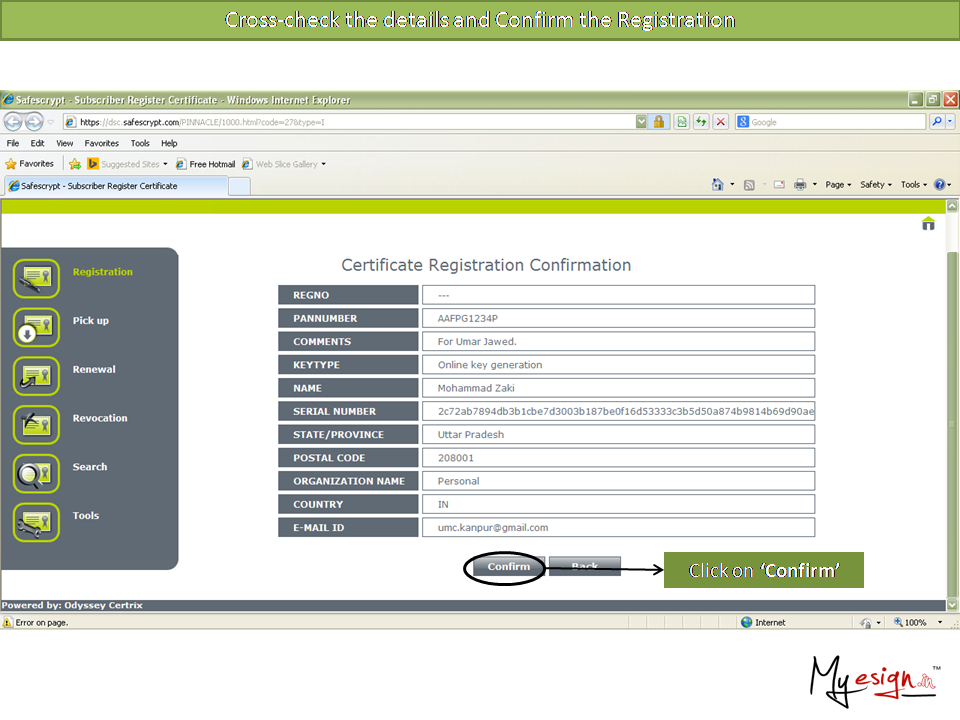The width and height of the screenshot is (960, 720).
Task: Click the Search magnifier icon in sidebar
Action: pyautogui.click(x=37, y=473)
